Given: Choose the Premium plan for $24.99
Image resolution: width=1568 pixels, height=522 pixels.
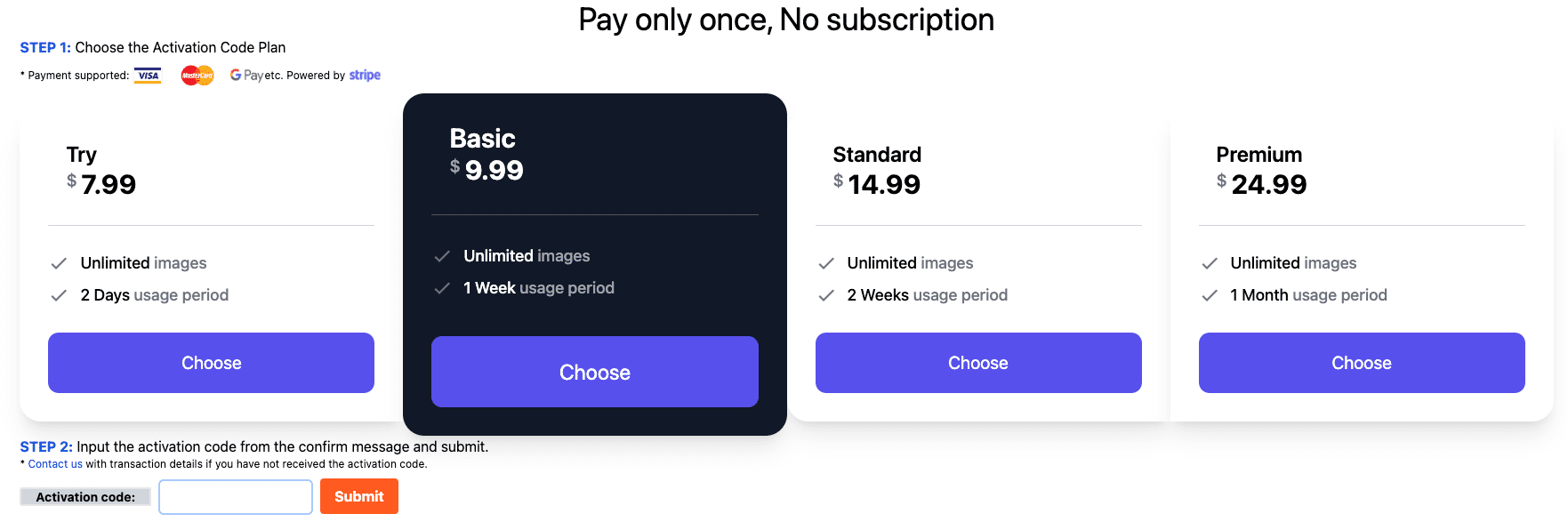Looking at the screenshot, I should [1362, 363].
